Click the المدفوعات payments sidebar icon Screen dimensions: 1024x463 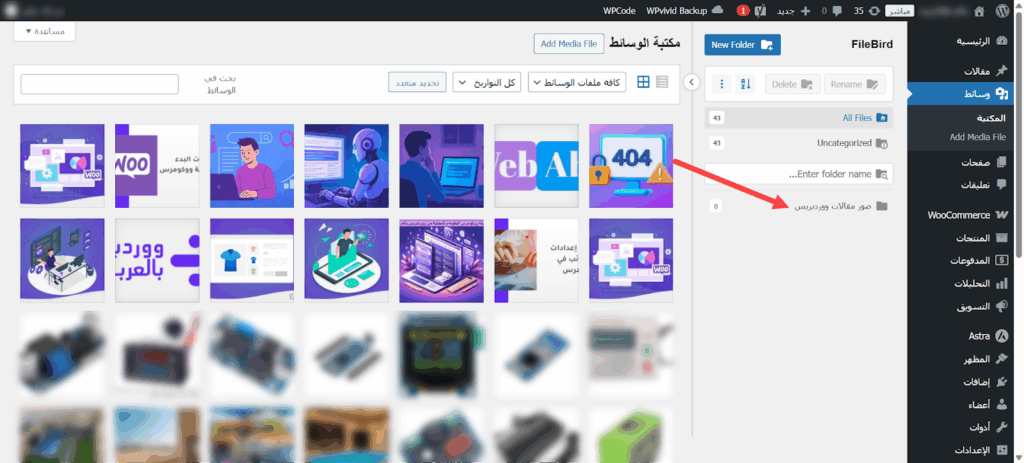[x=1002, y=261]
